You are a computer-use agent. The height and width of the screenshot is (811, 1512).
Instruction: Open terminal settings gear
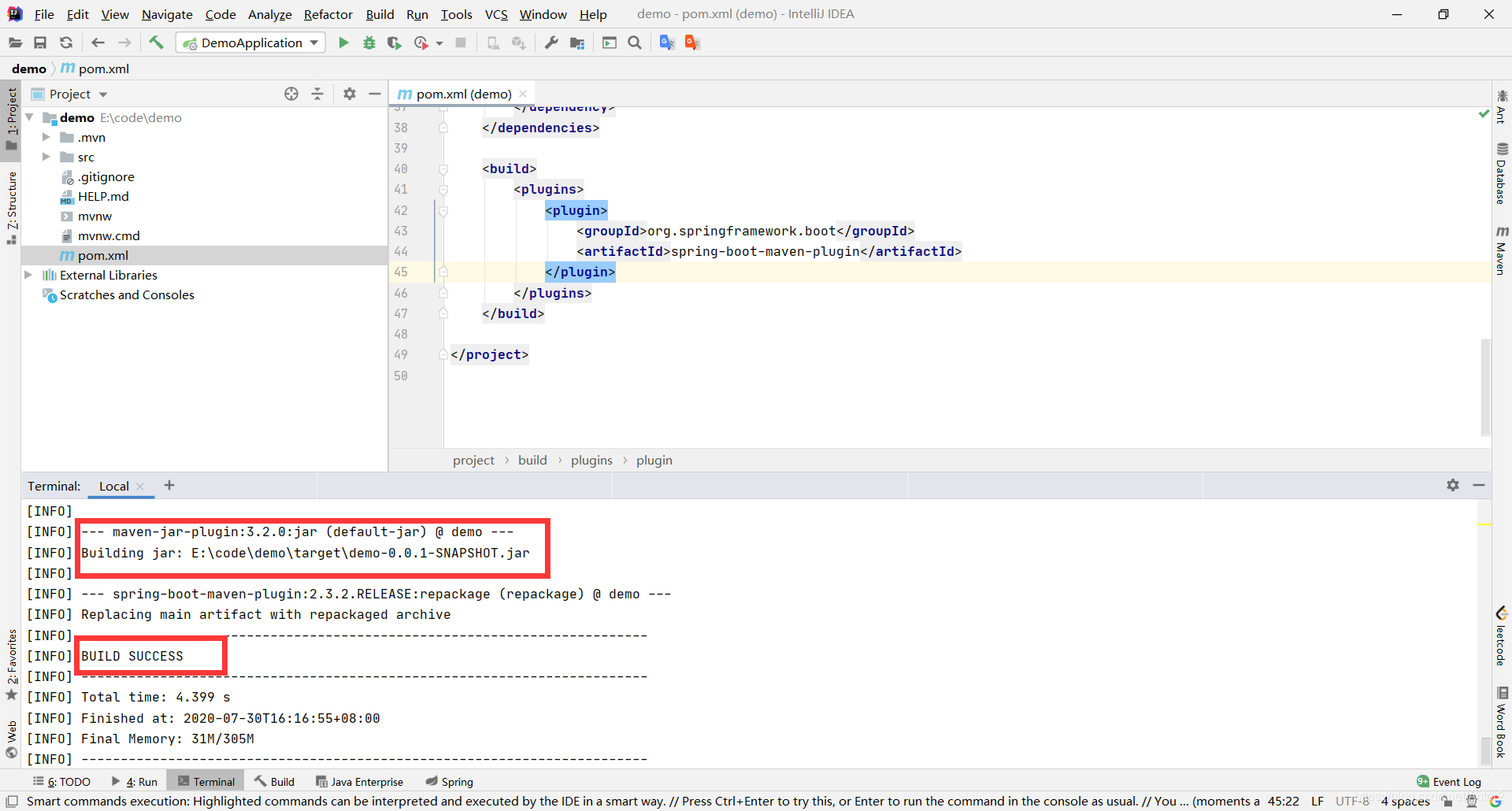pos(1453,485)
